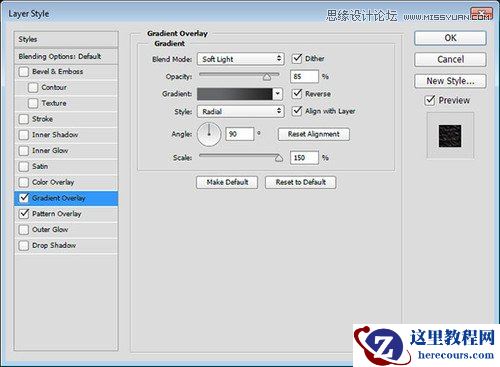Click Reset to Default button

point(300,182)
